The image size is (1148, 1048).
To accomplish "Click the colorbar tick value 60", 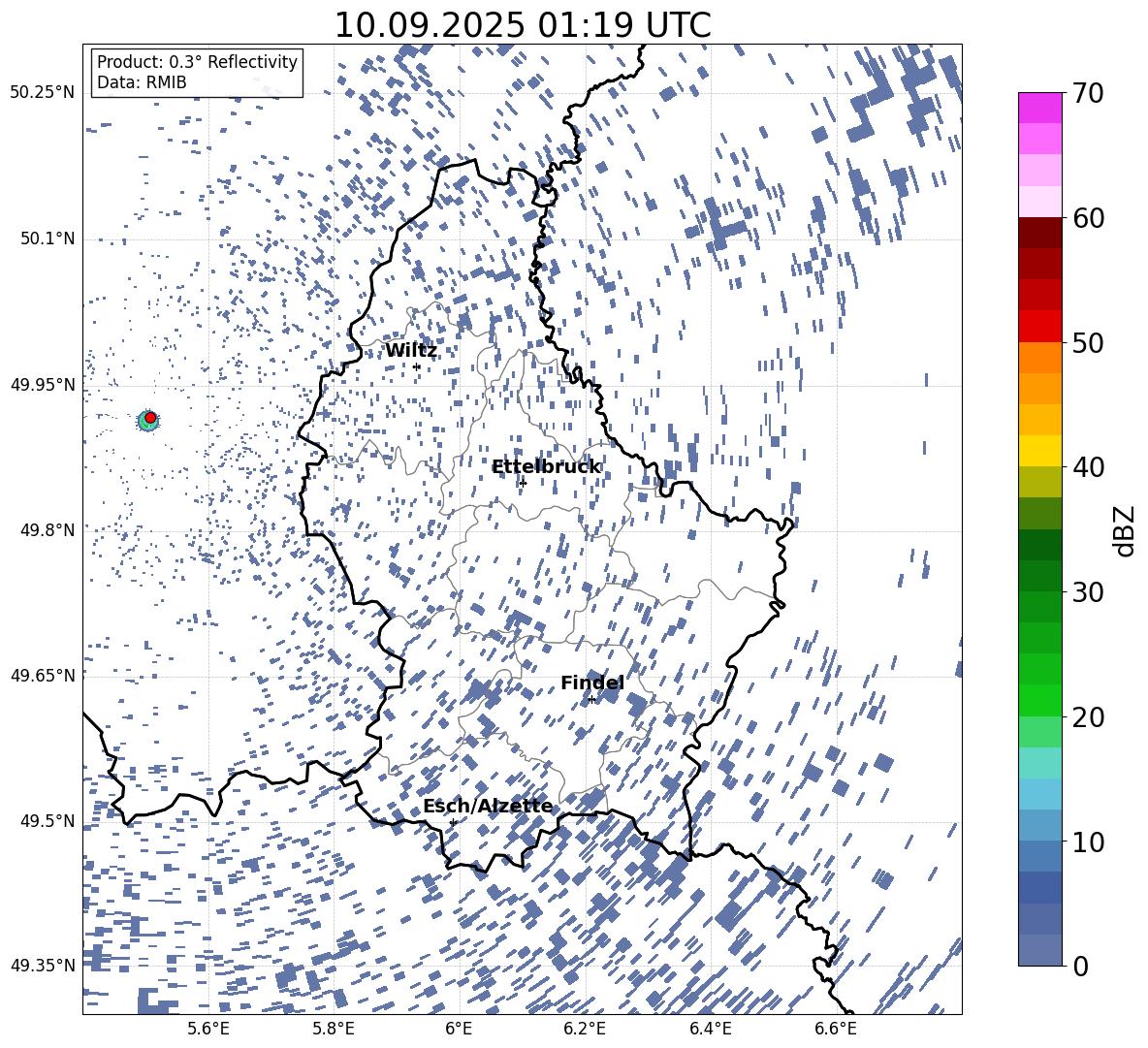I will click(x=1089, y=218).
